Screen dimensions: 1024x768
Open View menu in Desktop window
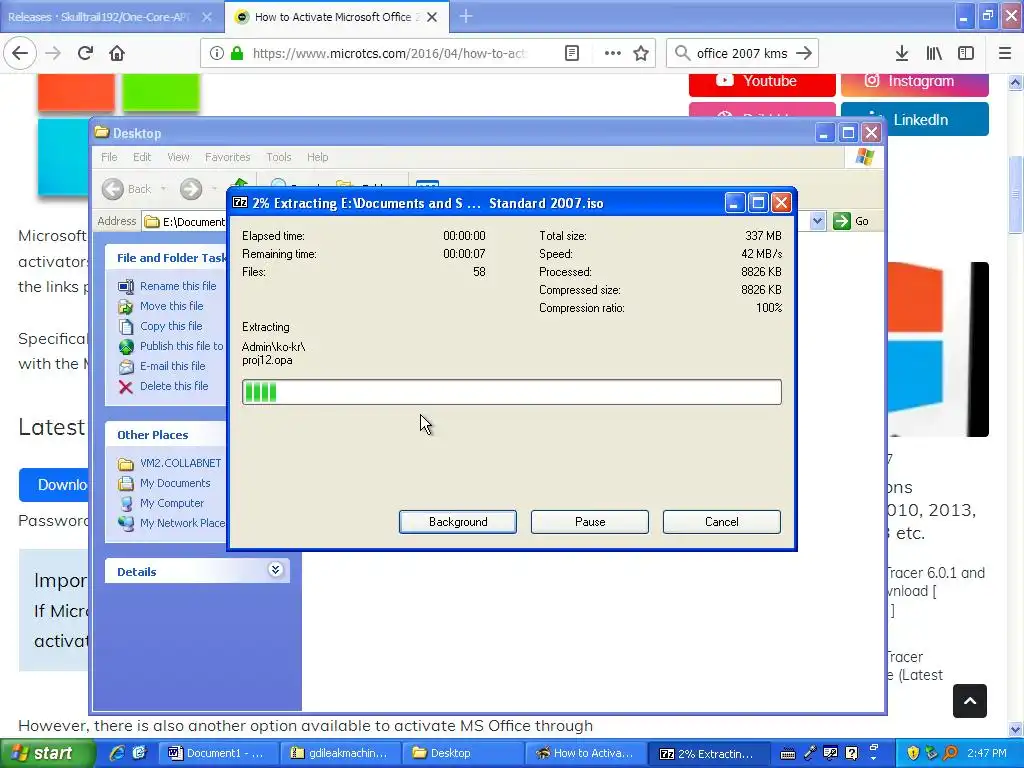pyautogui.click(x=178, y=157)
